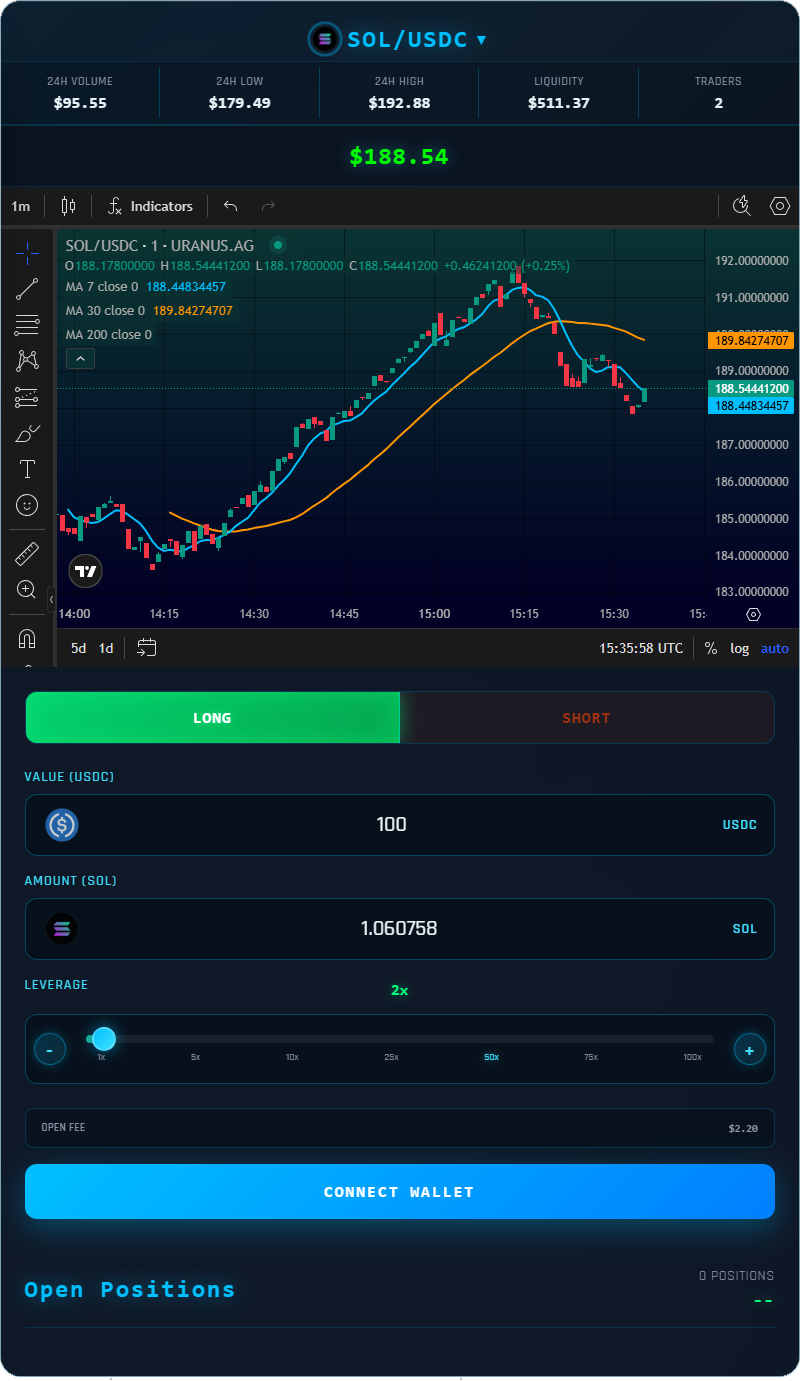Open the go to date calendar

click(x=147, y=647)
